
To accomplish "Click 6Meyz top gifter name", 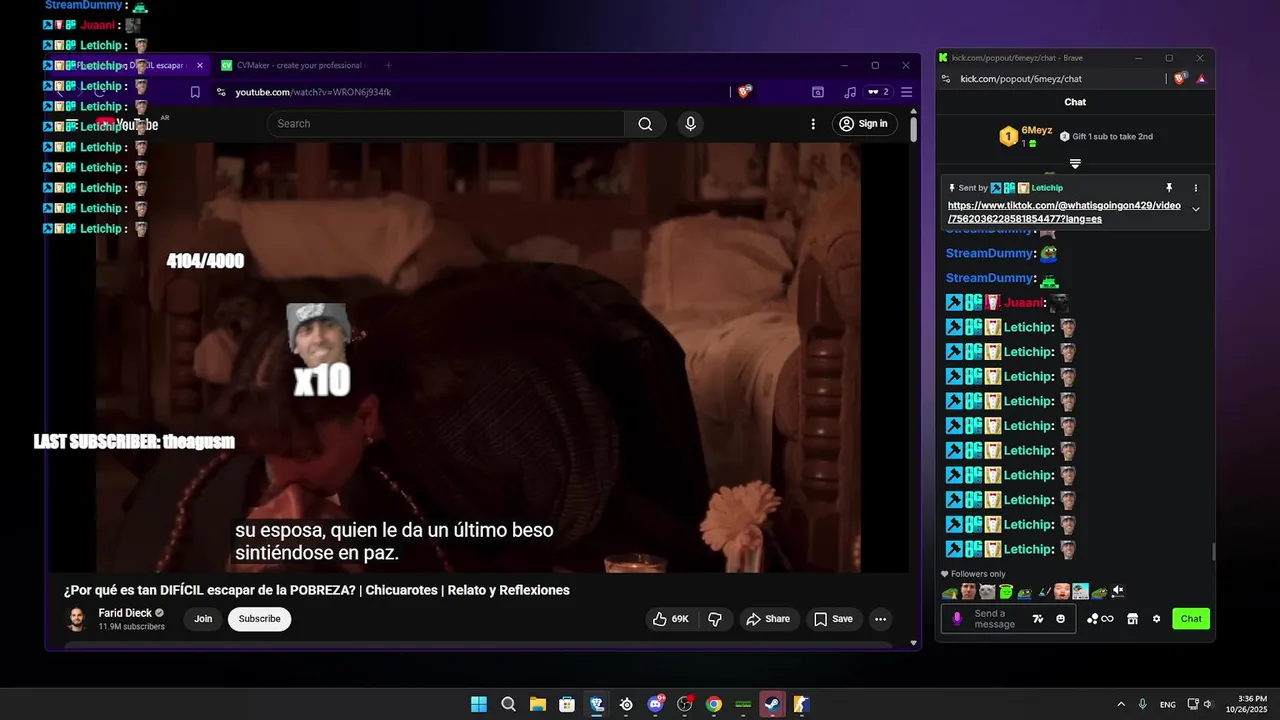I will [1037, 130].
